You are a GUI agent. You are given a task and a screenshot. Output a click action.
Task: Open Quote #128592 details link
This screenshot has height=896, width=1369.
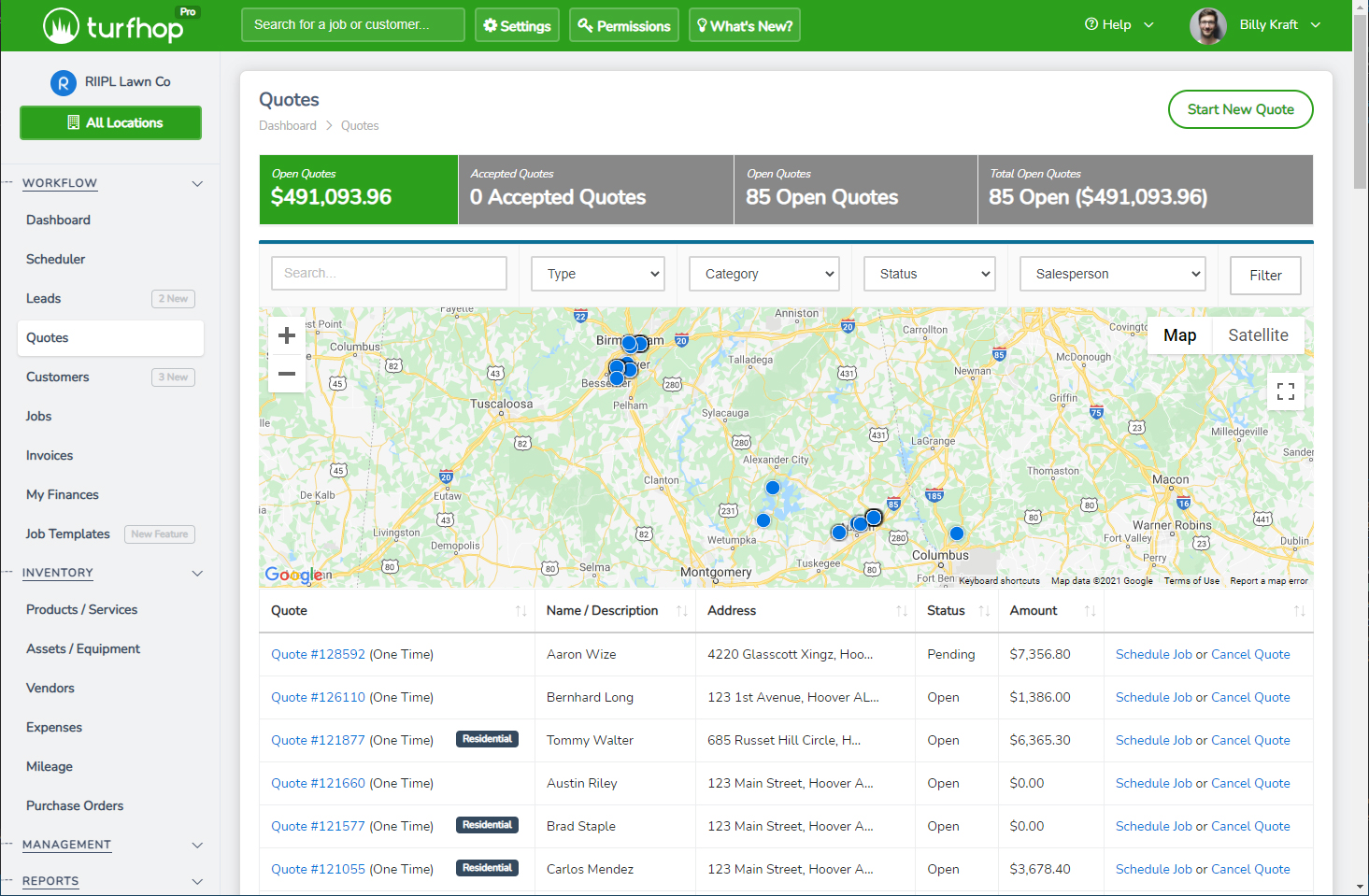coord(317,654)
